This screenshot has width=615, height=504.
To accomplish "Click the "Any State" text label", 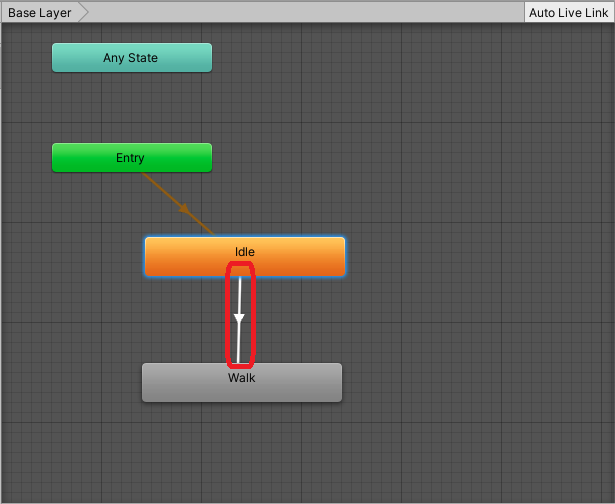I will (x=130, y=58).
